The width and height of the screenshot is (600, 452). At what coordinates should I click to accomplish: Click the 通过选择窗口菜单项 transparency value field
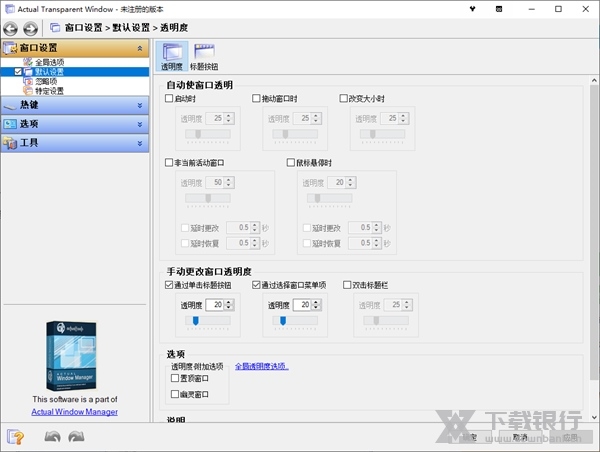[302, 305]
